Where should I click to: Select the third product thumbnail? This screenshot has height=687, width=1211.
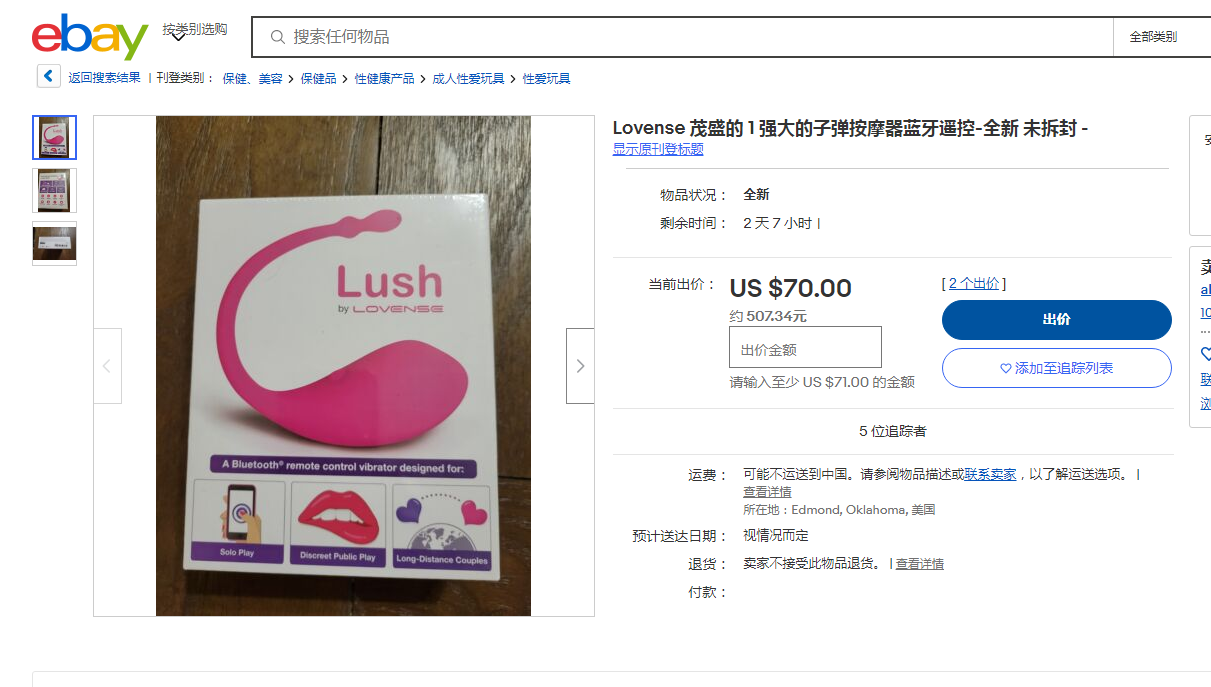pos(54,243)
